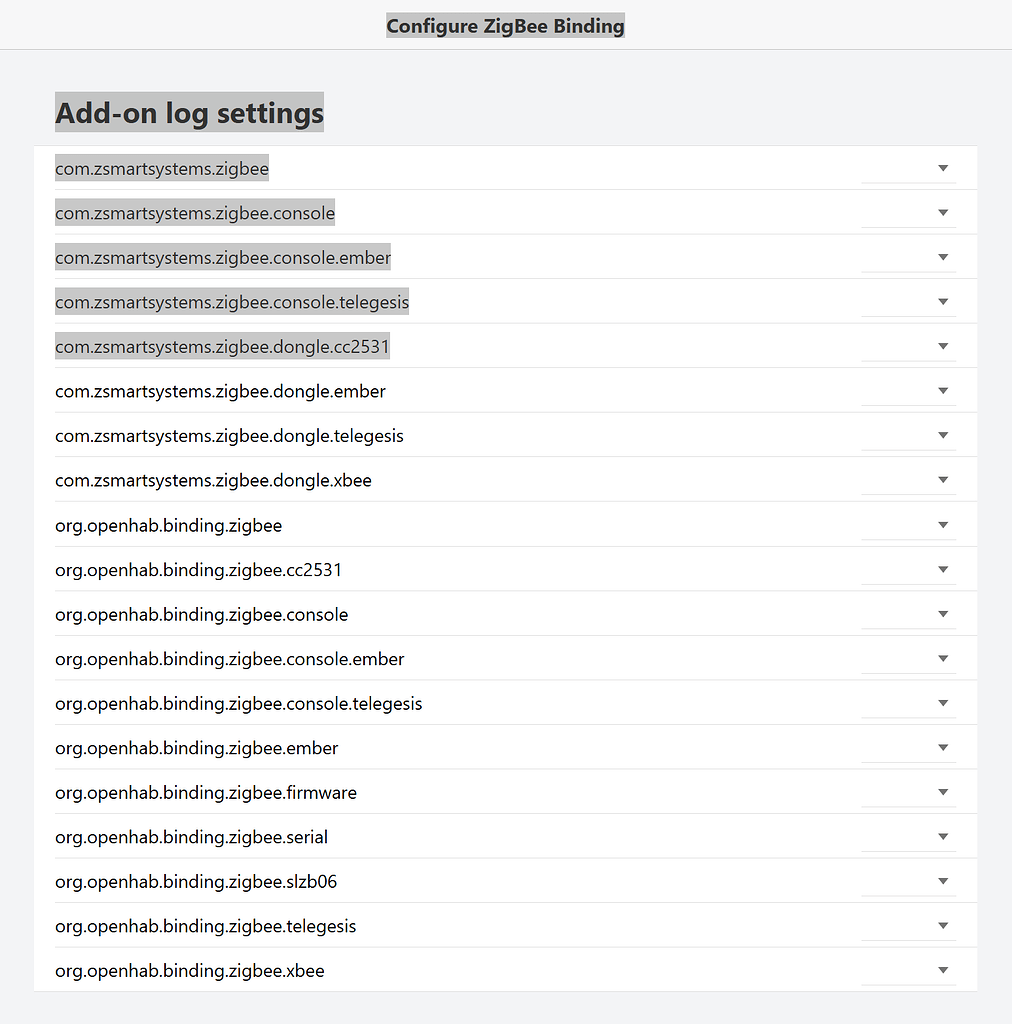
Task: Click the org.openhab.binding.zigbee.ember logger name
Action: (x=196, y=746)
